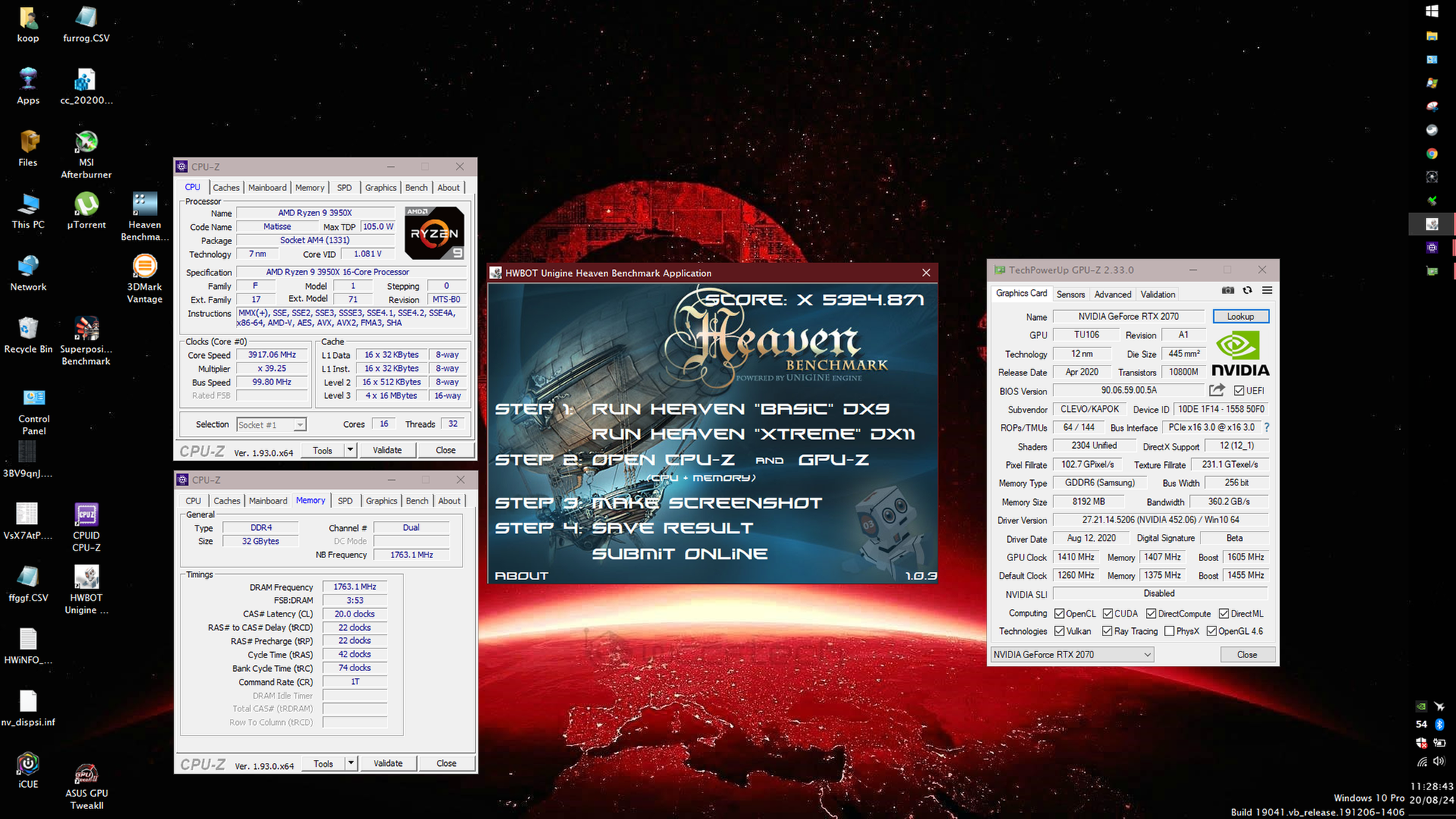The height and width of the screenshot is (819, 1456).
Task: Click Submit Online in HWBOT Heaven
Action: tap(679, 554)
